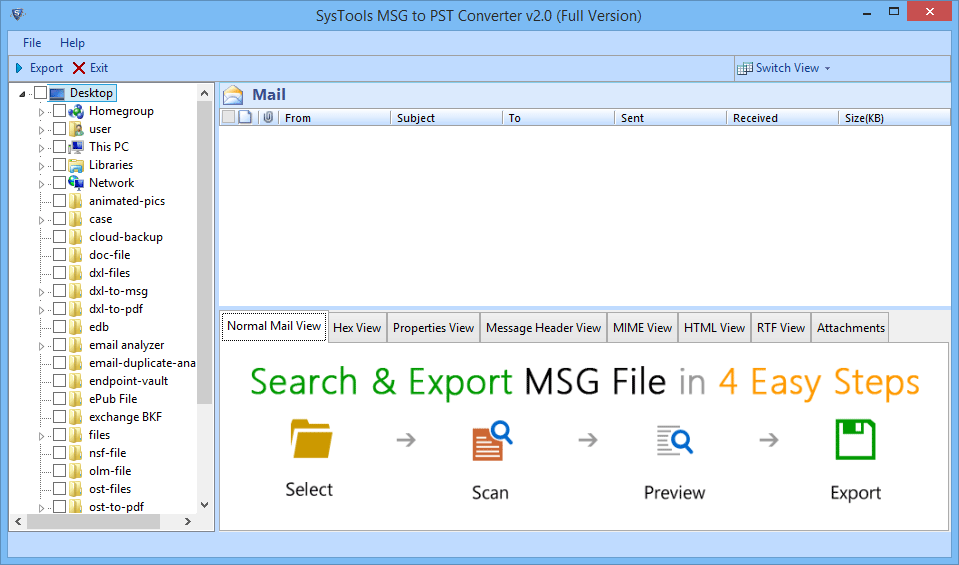The image size is (959, 565).
Task: Click the This PC computer icon
Action: click(x=76, y=147)
